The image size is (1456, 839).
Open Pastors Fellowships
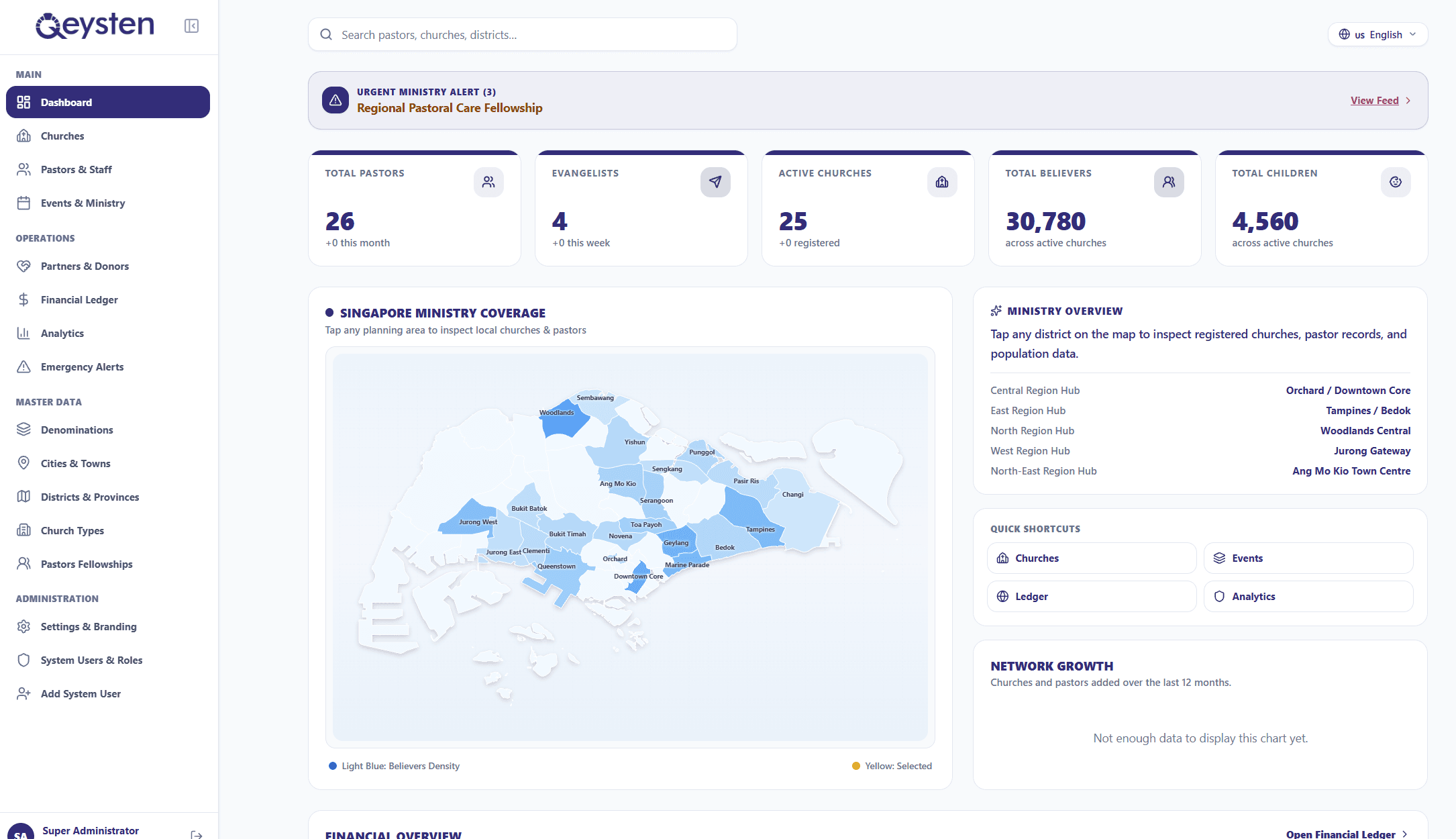tap(108, 564)
